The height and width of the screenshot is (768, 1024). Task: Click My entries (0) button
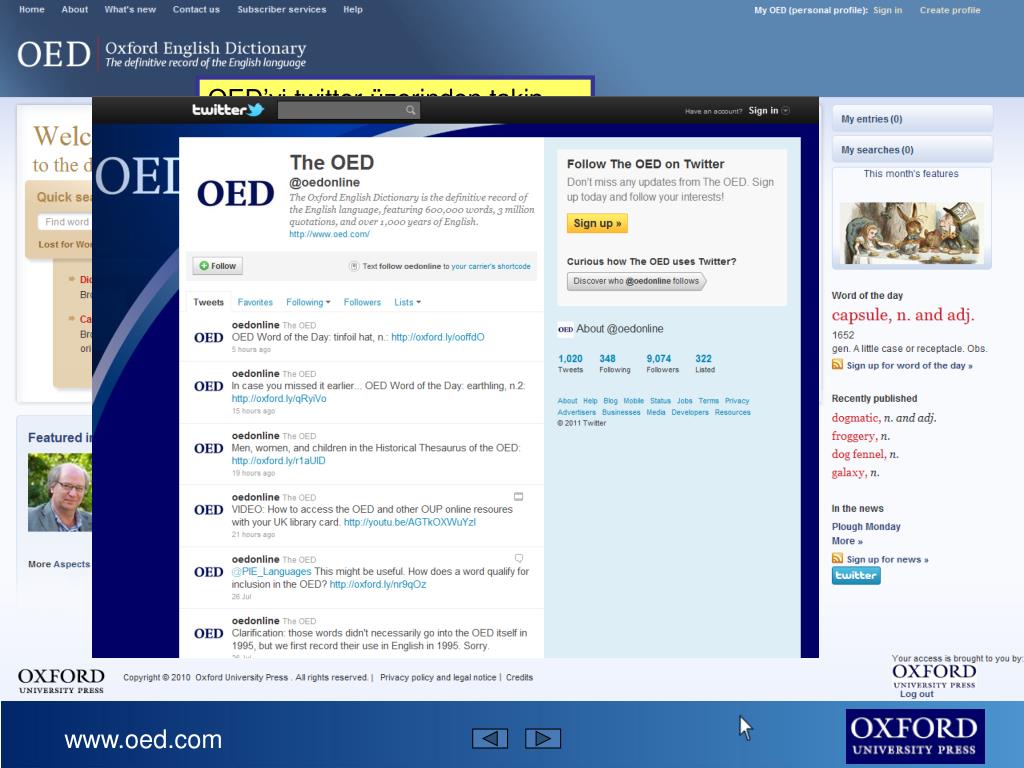pyautogui.click(x=912, y=119)
